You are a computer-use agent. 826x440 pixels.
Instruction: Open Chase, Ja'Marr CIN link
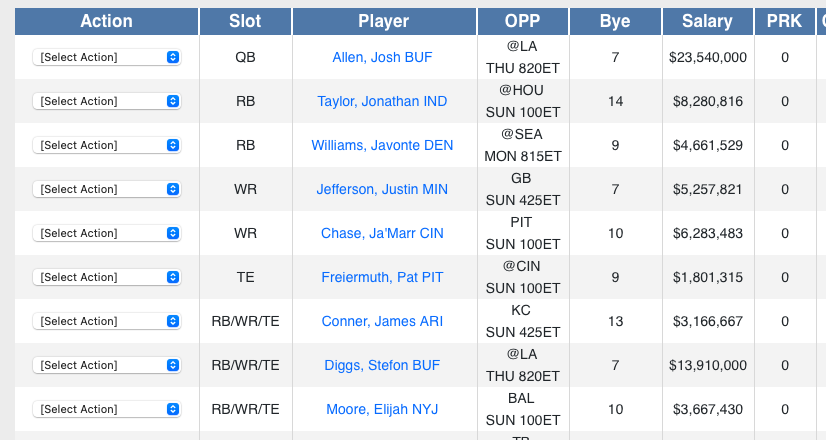(x=382, y=233)
